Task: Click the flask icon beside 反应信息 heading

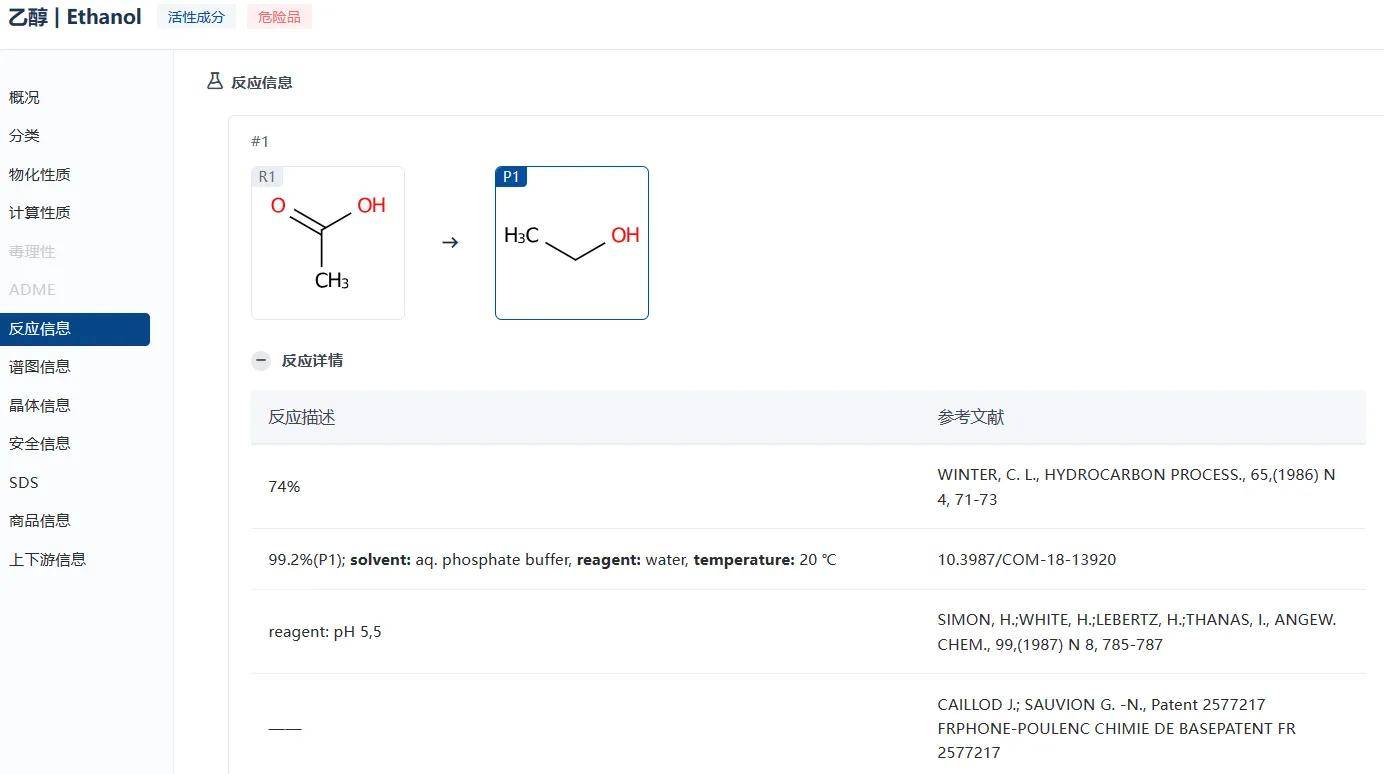Action: pos(214,81)
